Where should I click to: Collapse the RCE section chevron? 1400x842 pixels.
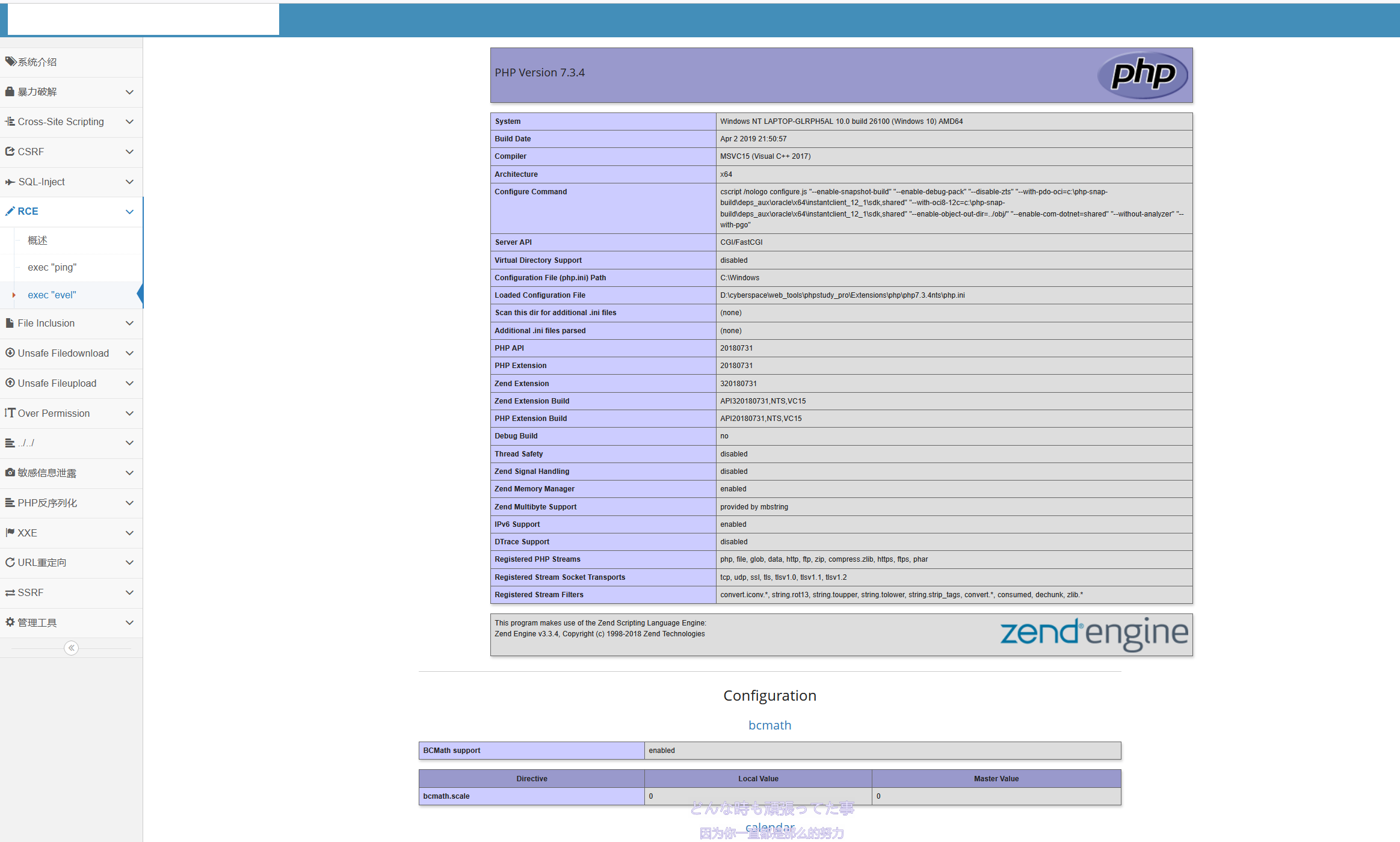(x=129, y=212)
